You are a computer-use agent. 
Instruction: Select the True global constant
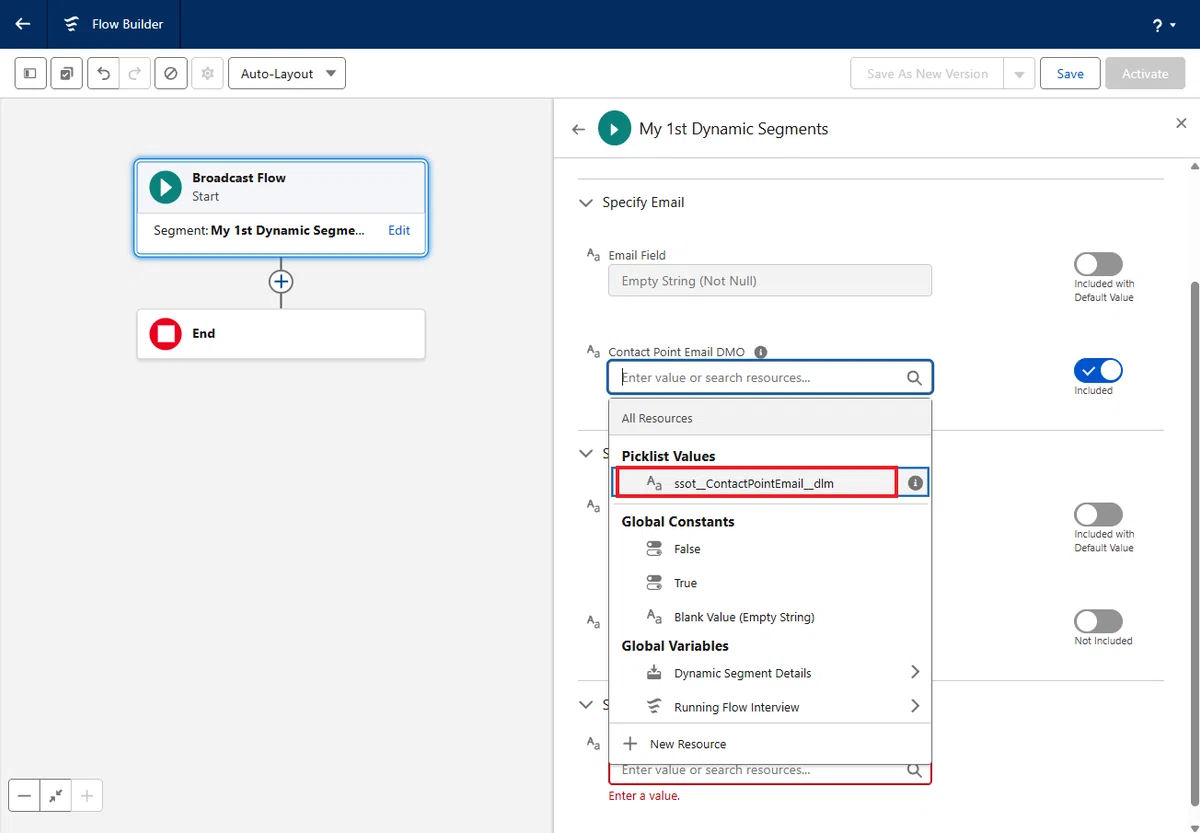coord(770,583)
